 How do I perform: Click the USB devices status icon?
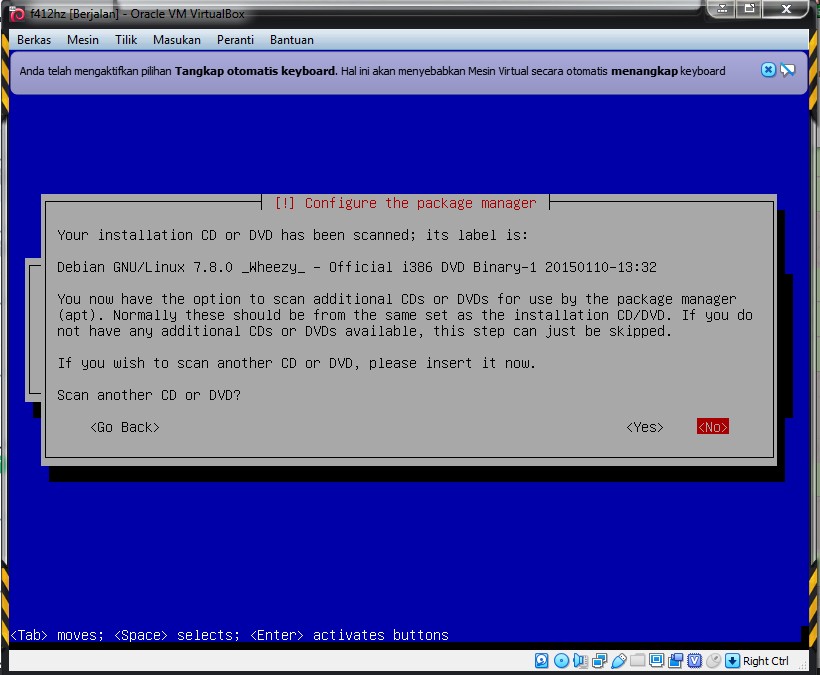[x=618, y=661]
